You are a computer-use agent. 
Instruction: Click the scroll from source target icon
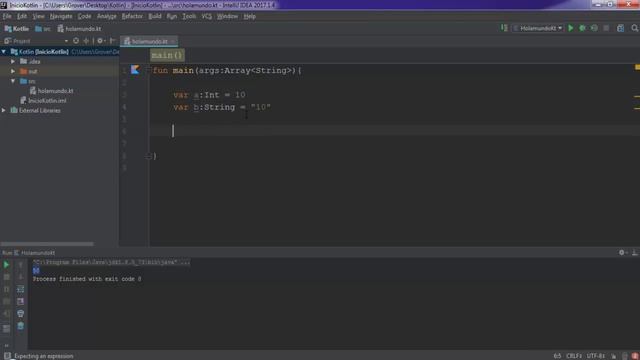pyautogui.click(x=76, y=41)
